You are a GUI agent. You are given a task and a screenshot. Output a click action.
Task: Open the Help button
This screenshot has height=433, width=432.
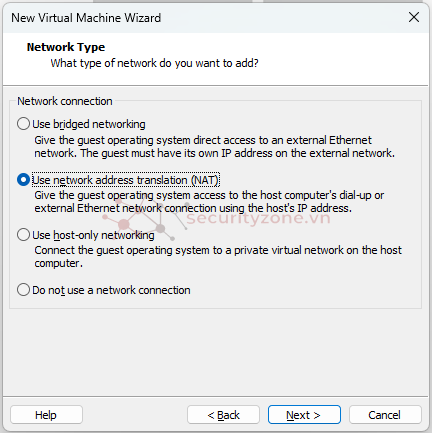pyautogui.click(x=46, y=415)
